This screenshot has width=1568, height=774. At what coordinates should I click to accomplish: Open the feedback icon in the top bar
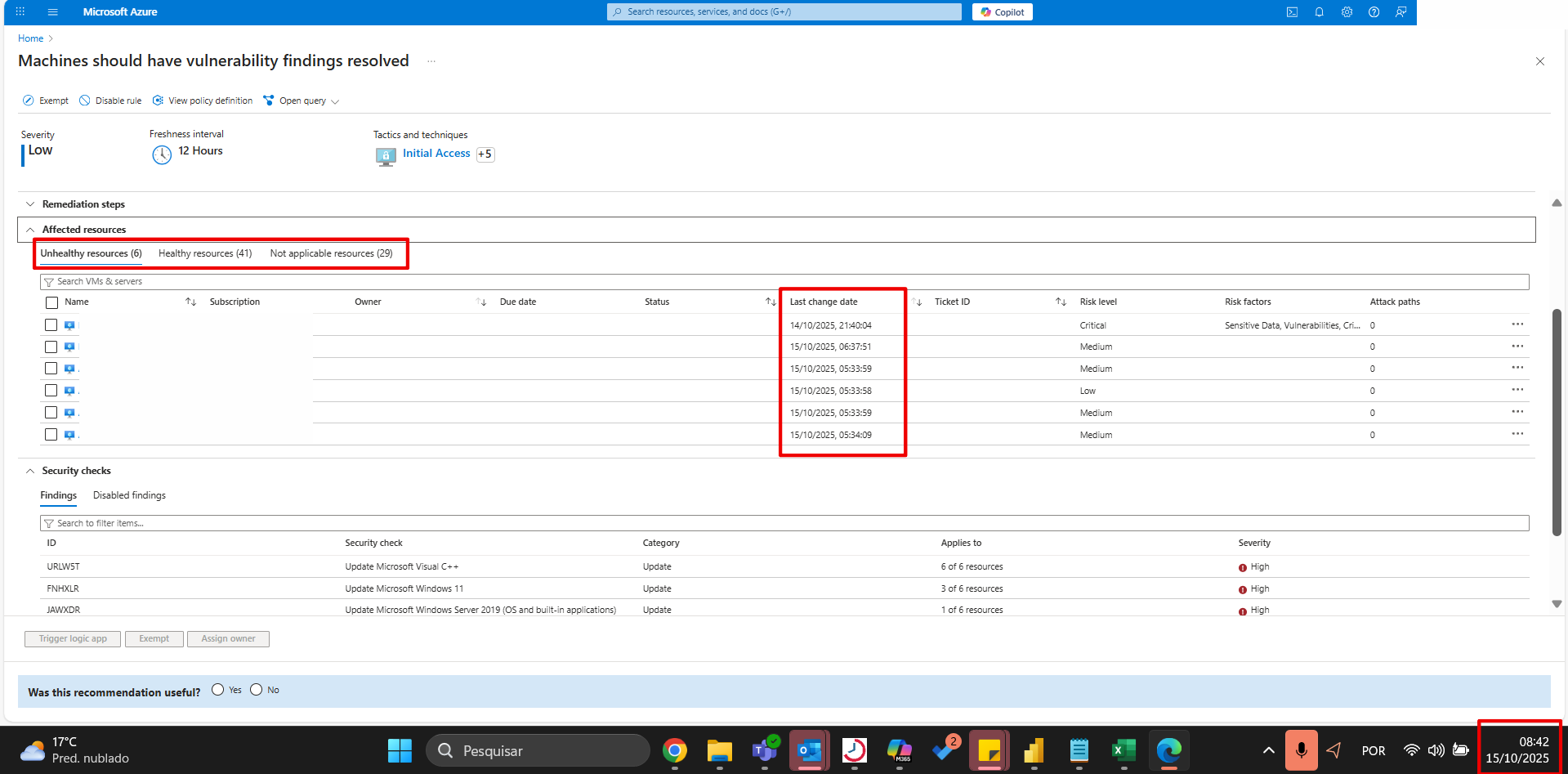[x=1400, y=11]
